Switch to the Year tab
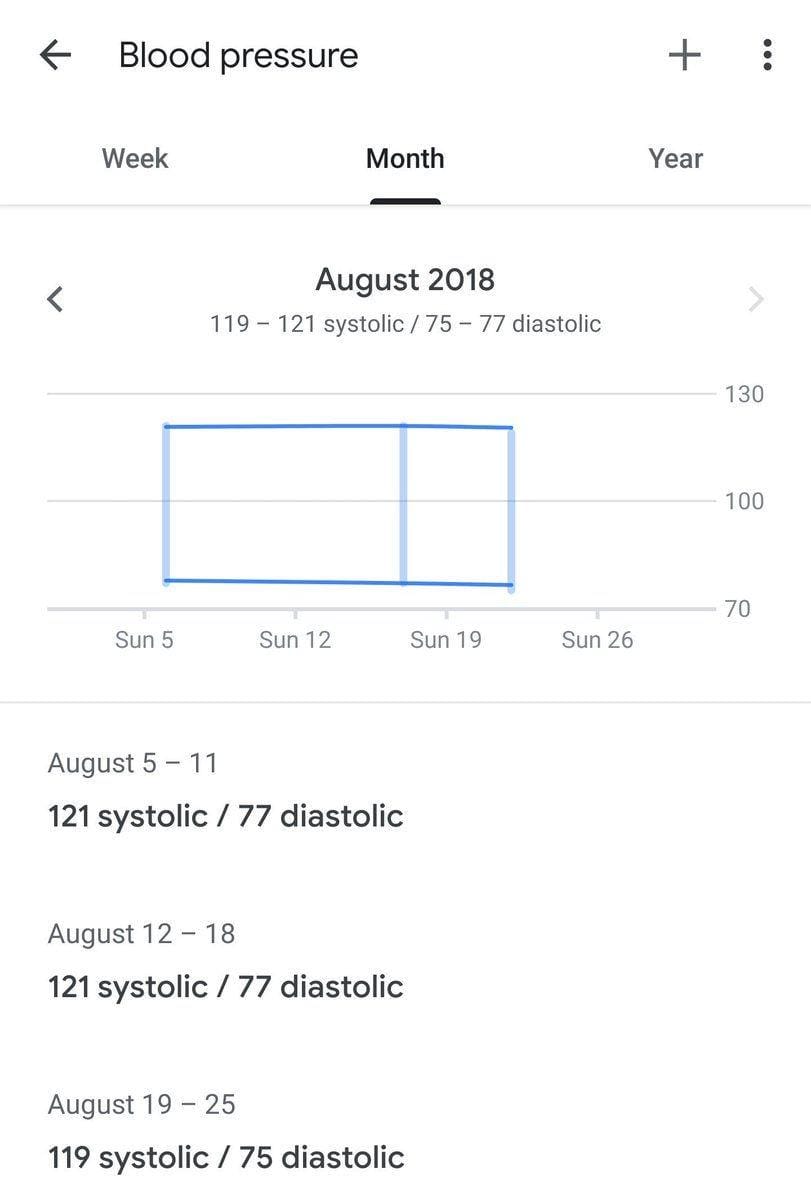 [675, 159]
